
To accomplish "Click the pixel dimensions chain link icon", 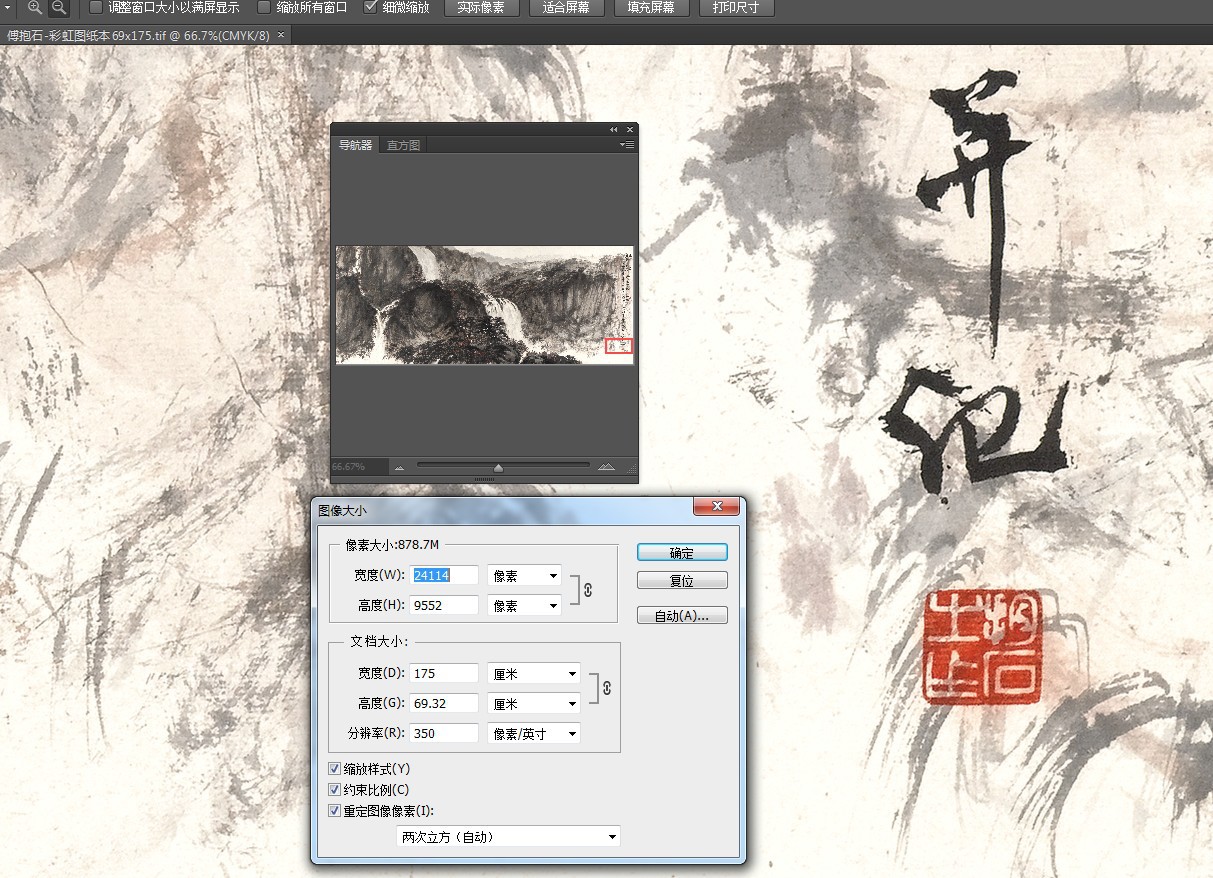I will 588,590.
